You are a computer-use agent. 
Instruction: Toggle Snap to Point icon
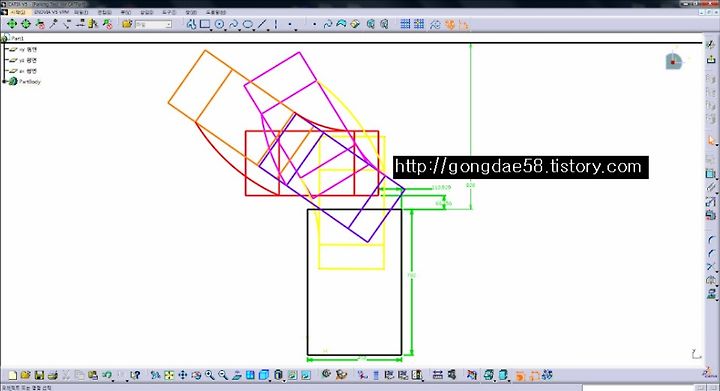(419, 24)
